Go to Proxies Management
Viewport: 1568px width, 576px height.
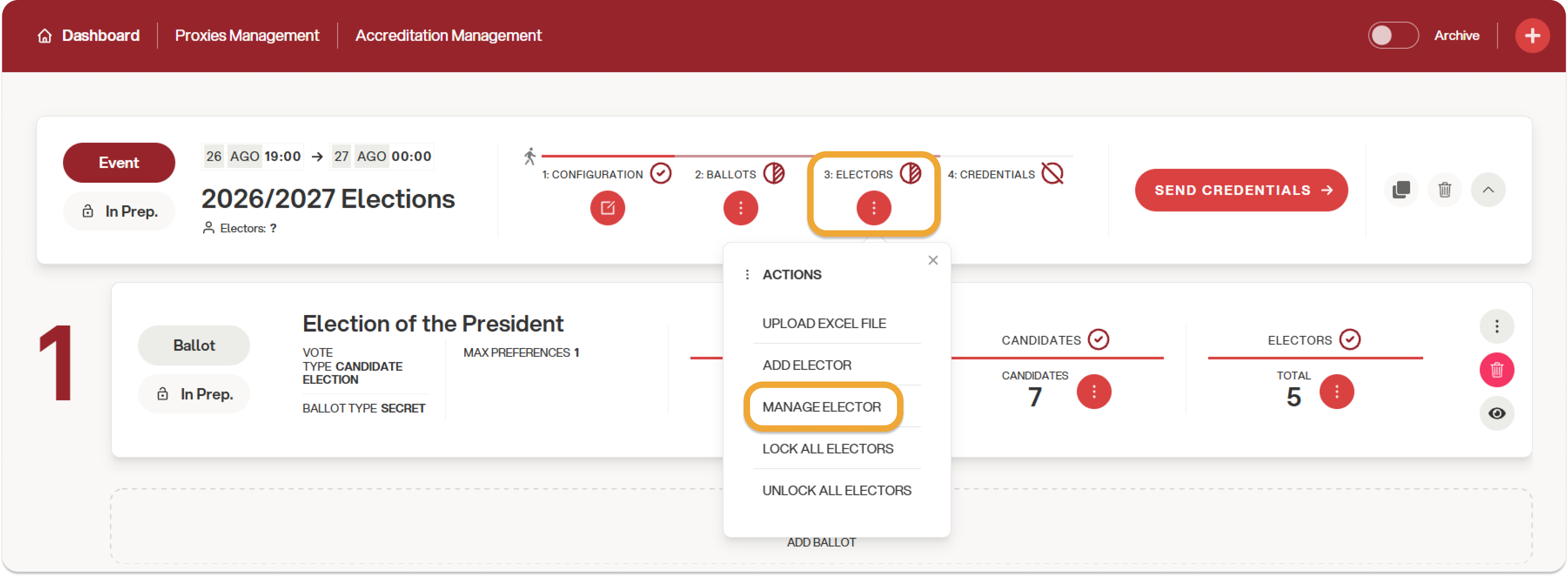[x=247, y=36]
